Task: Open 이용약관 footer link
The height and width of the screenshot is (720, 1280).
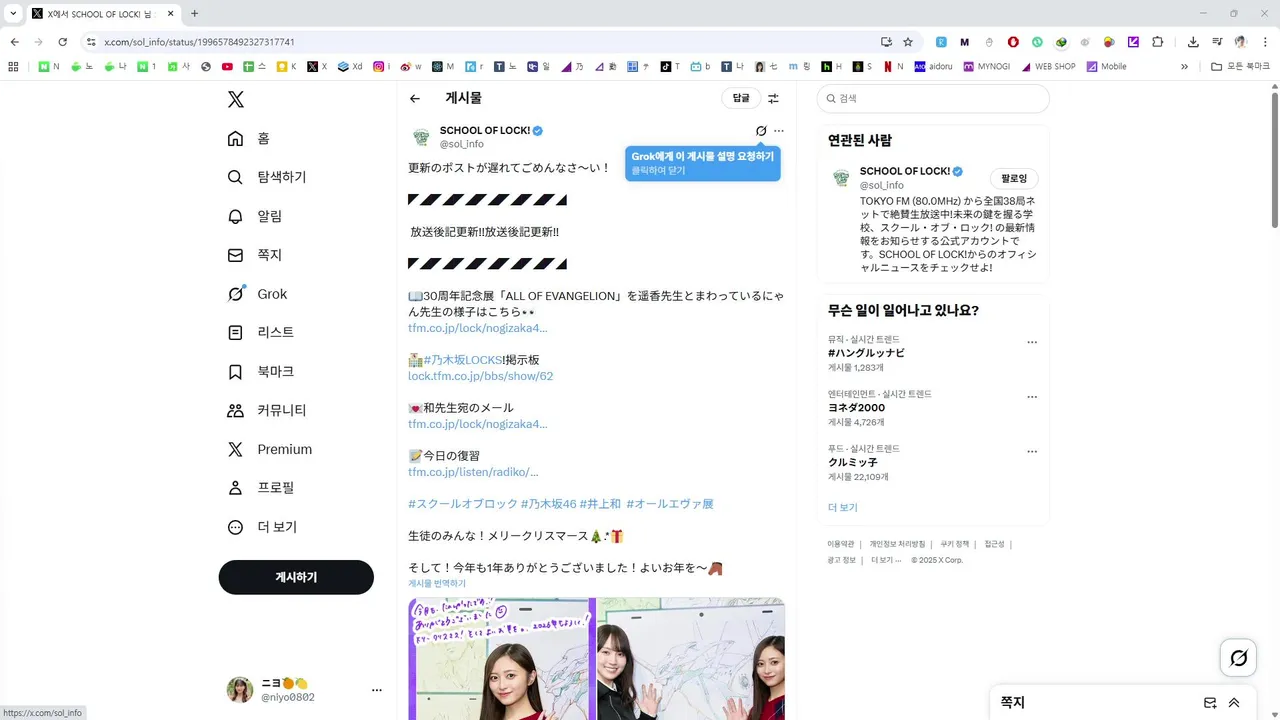Action: tap(840, 544)
